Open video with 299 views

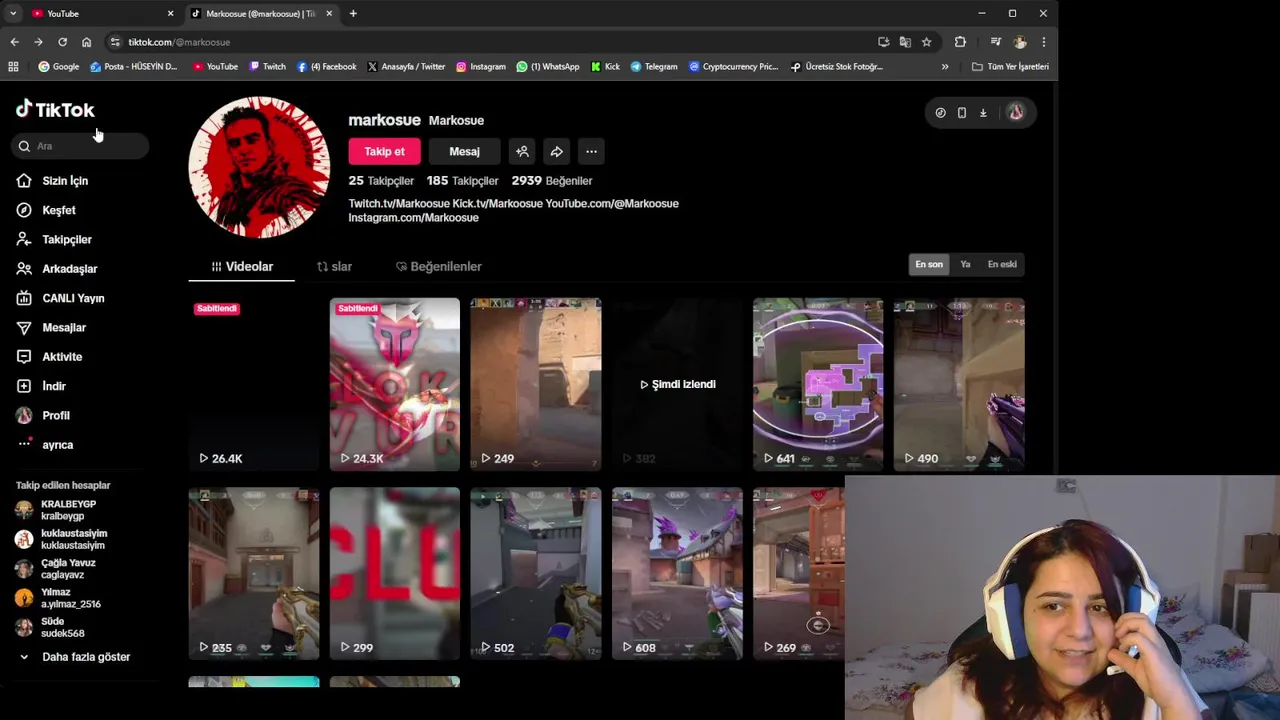coord(395,573)
